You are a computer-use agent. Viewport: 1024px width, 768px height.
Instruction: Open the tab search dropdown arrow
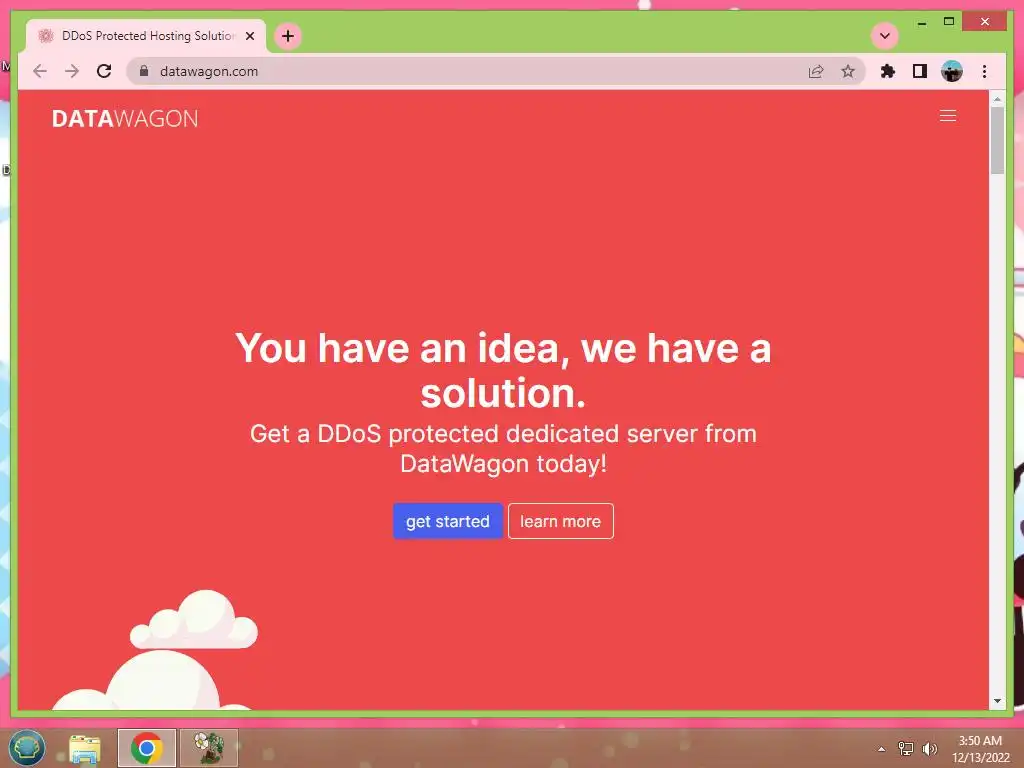tap(885, 36)
